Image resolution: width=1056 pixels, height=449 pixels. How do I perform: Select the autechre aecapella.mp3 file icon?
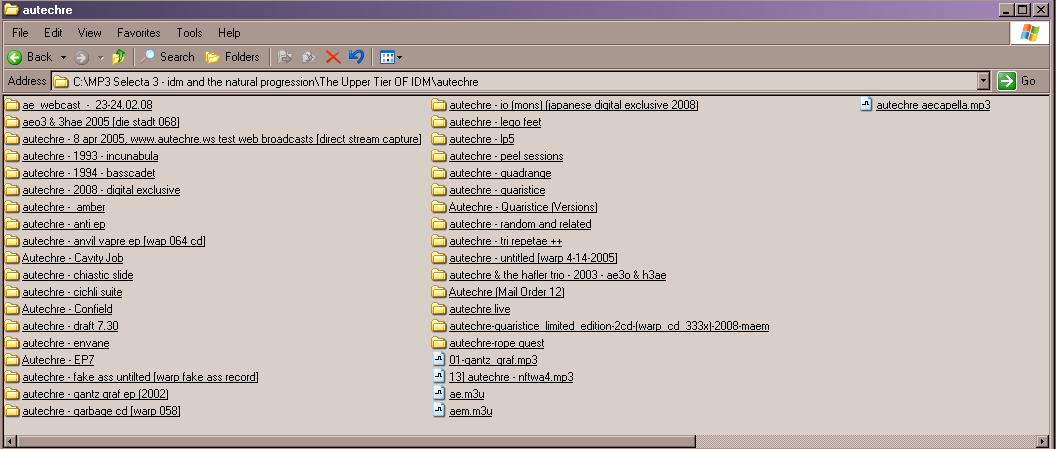[x=867, y=105]
